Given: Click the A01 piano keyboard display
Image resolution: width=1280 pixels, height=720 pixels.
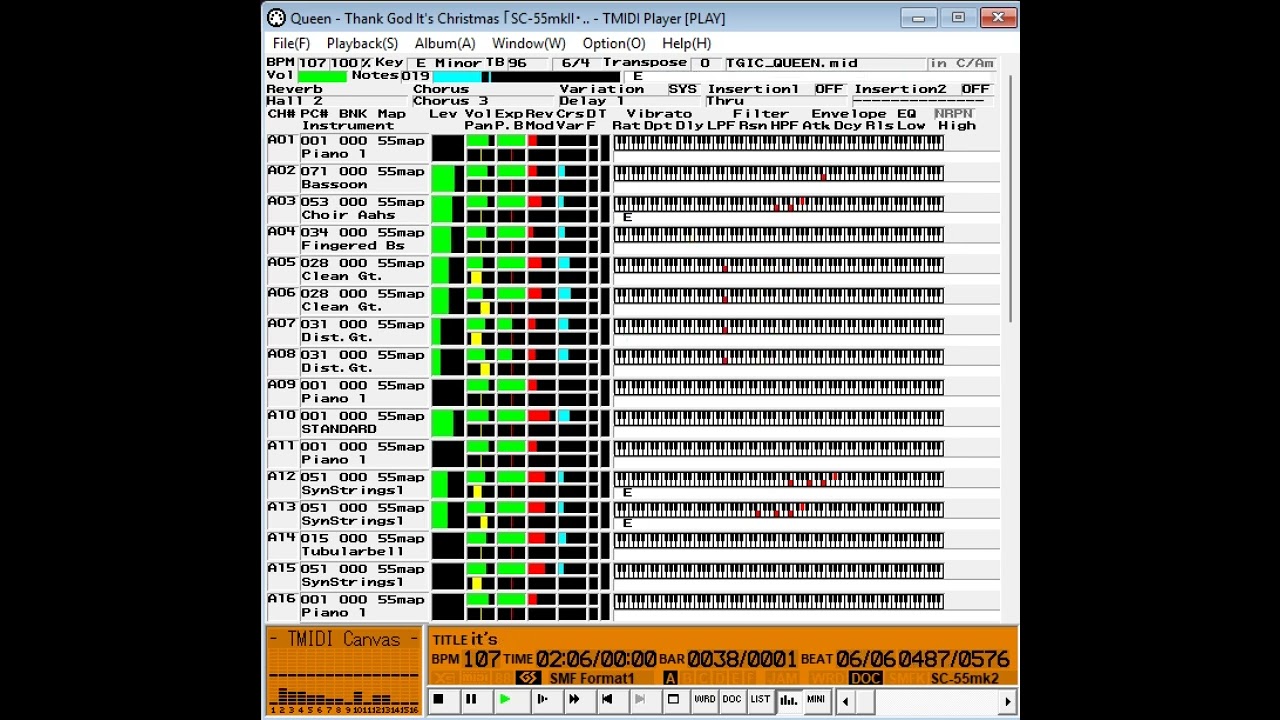Looking at the screenshot, I should (x=778, y=143).
